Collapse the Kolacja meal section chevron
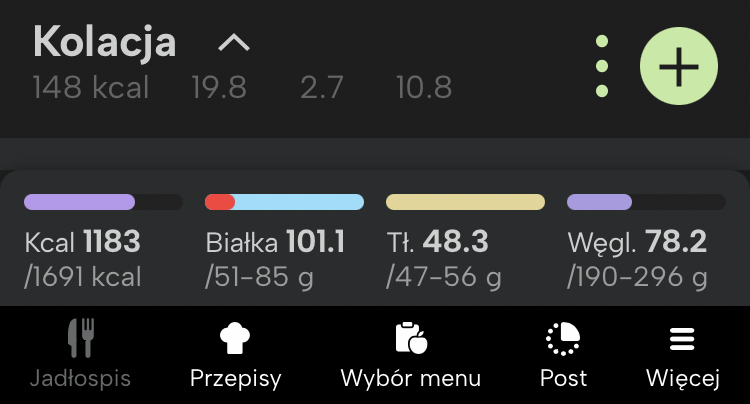 [x=233, y=43]
